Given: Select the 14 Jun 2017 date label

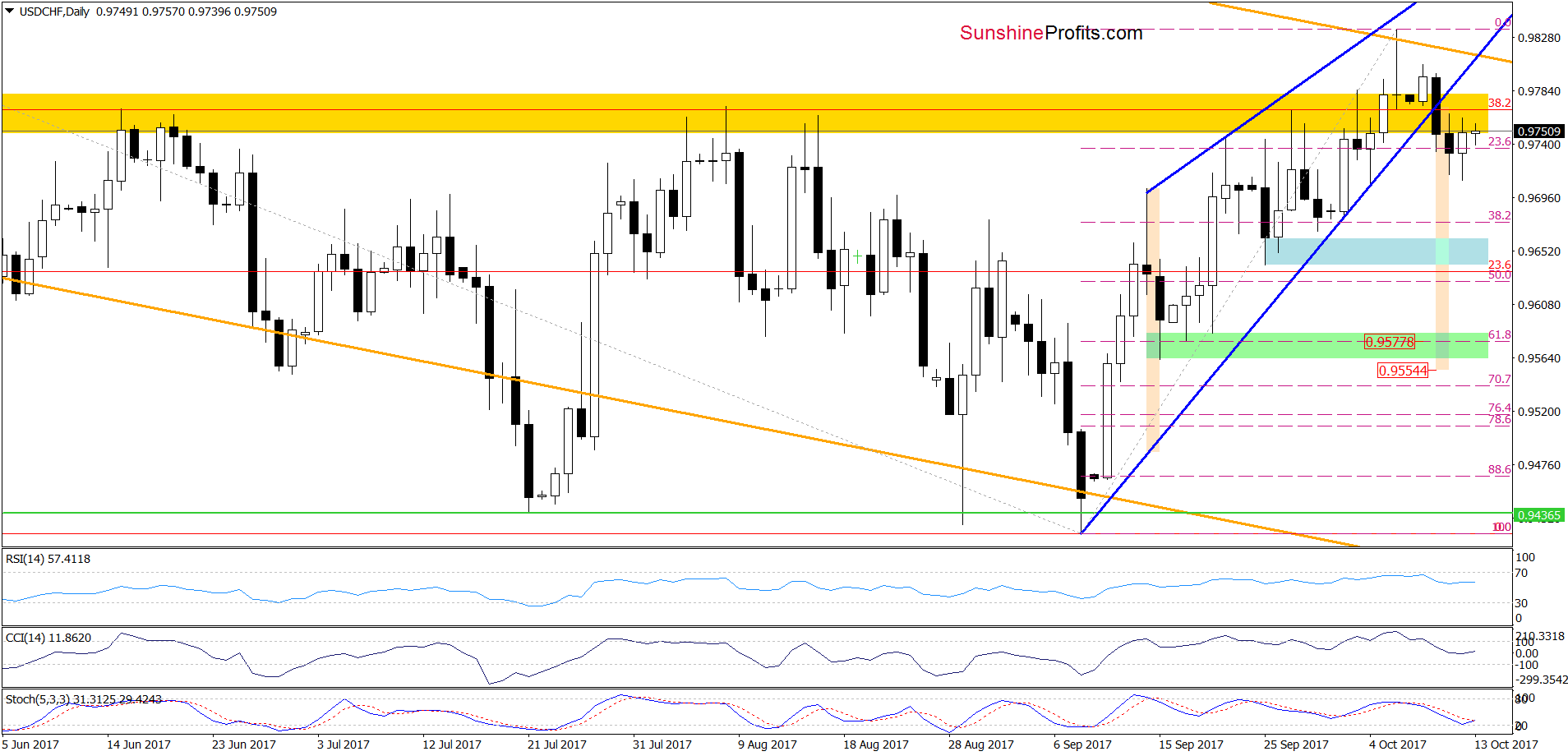Looking at the screenshot, I should point(139,744).
